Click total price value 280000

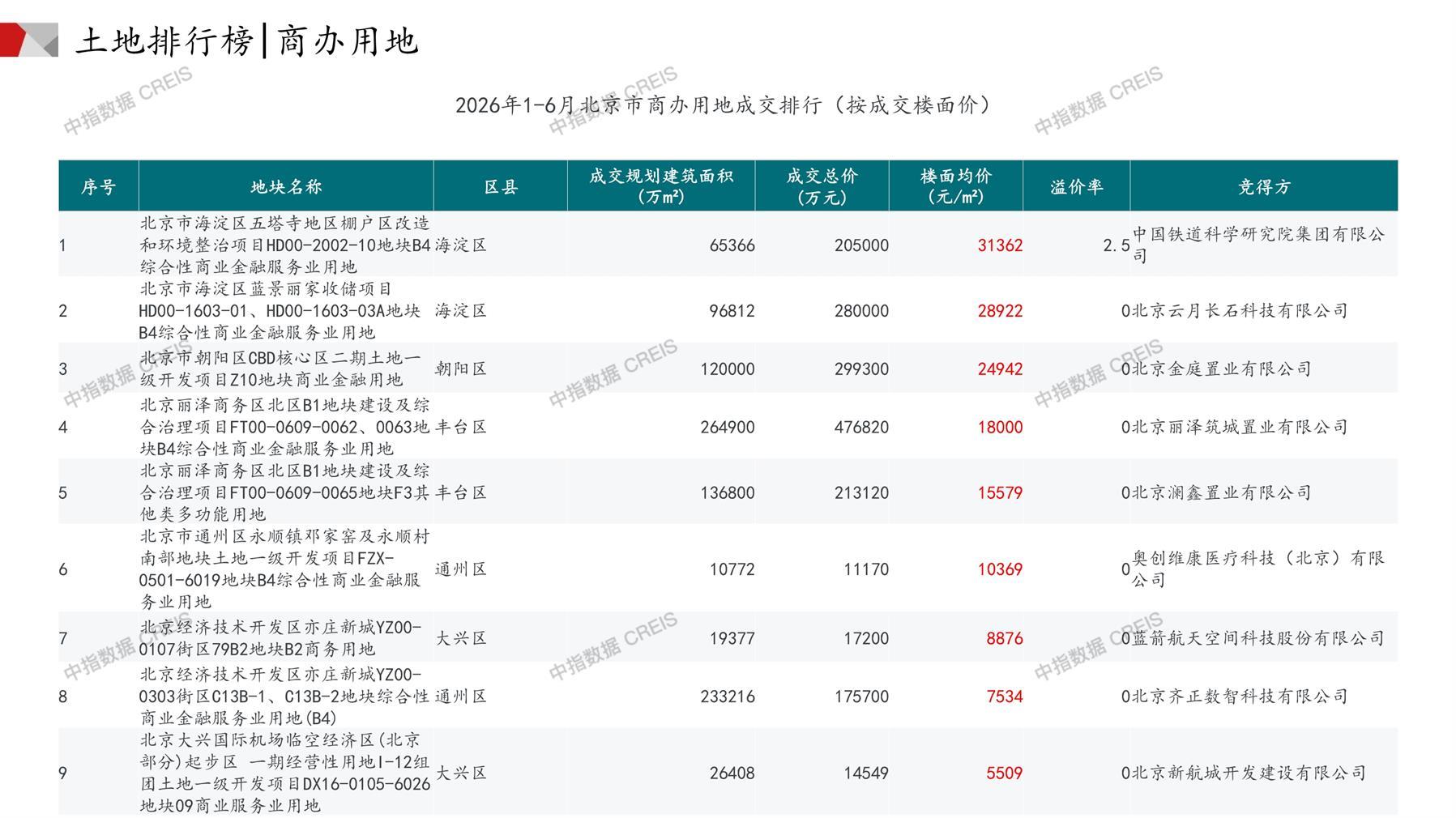pos(861,311)
